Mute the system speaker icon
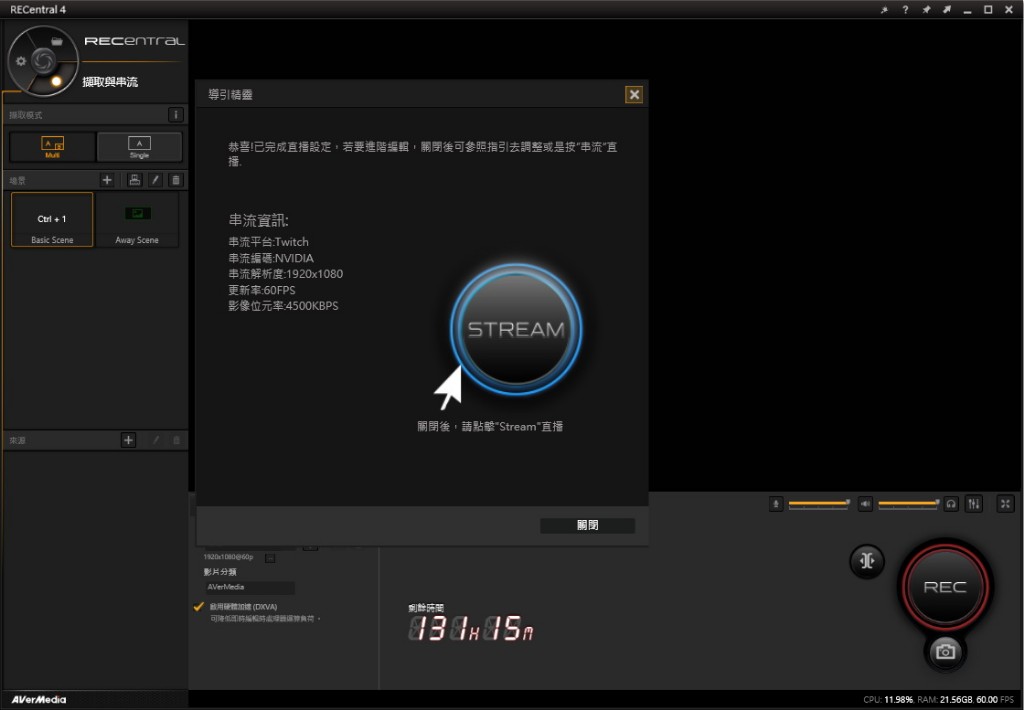 coord(865,504)
